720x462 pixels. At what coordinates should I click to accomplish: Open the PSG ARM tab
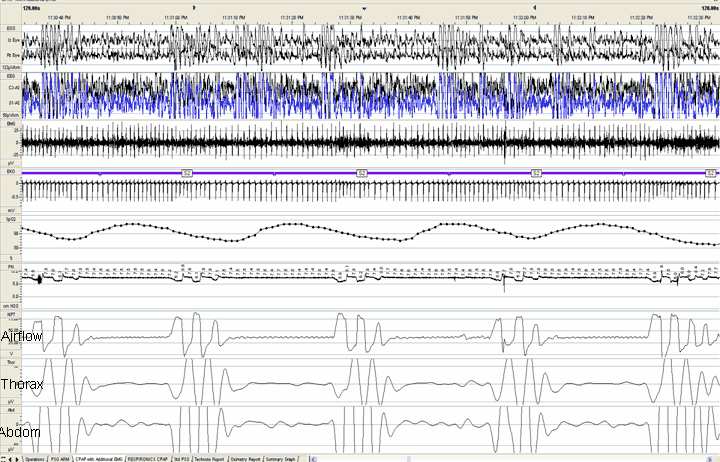(x=62, y=458)
